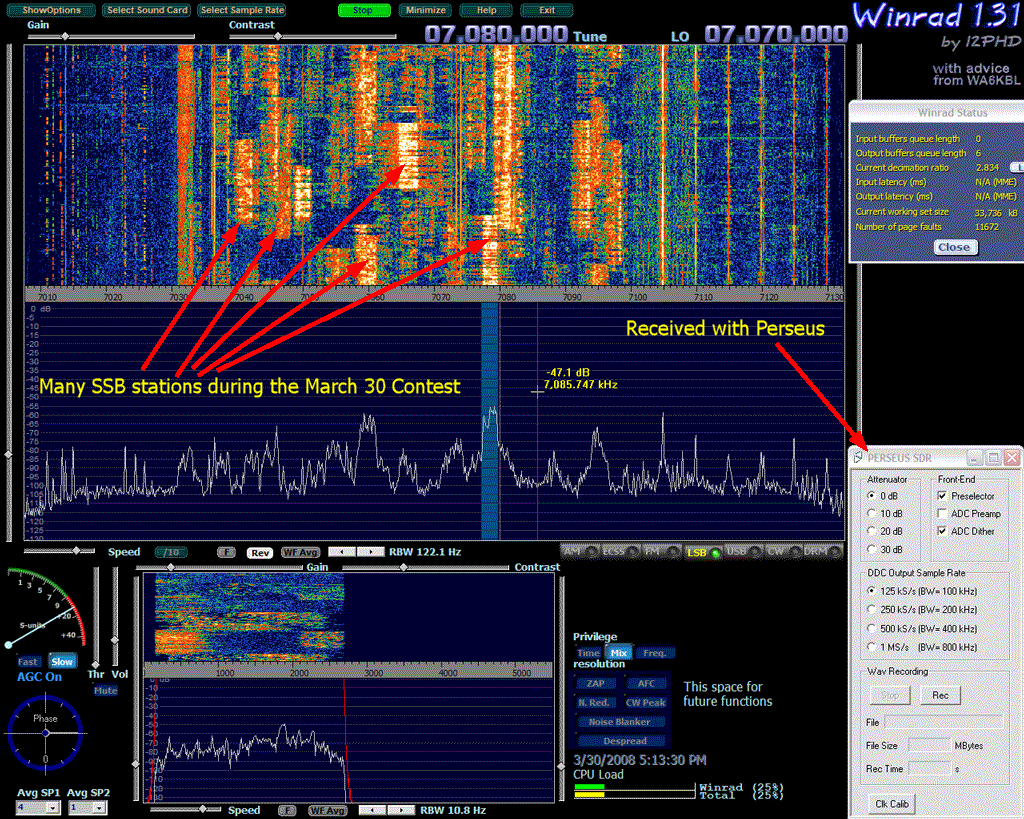
Task: Toggle the Despread function
Action: pyautogui.click(x=624, y=741)
